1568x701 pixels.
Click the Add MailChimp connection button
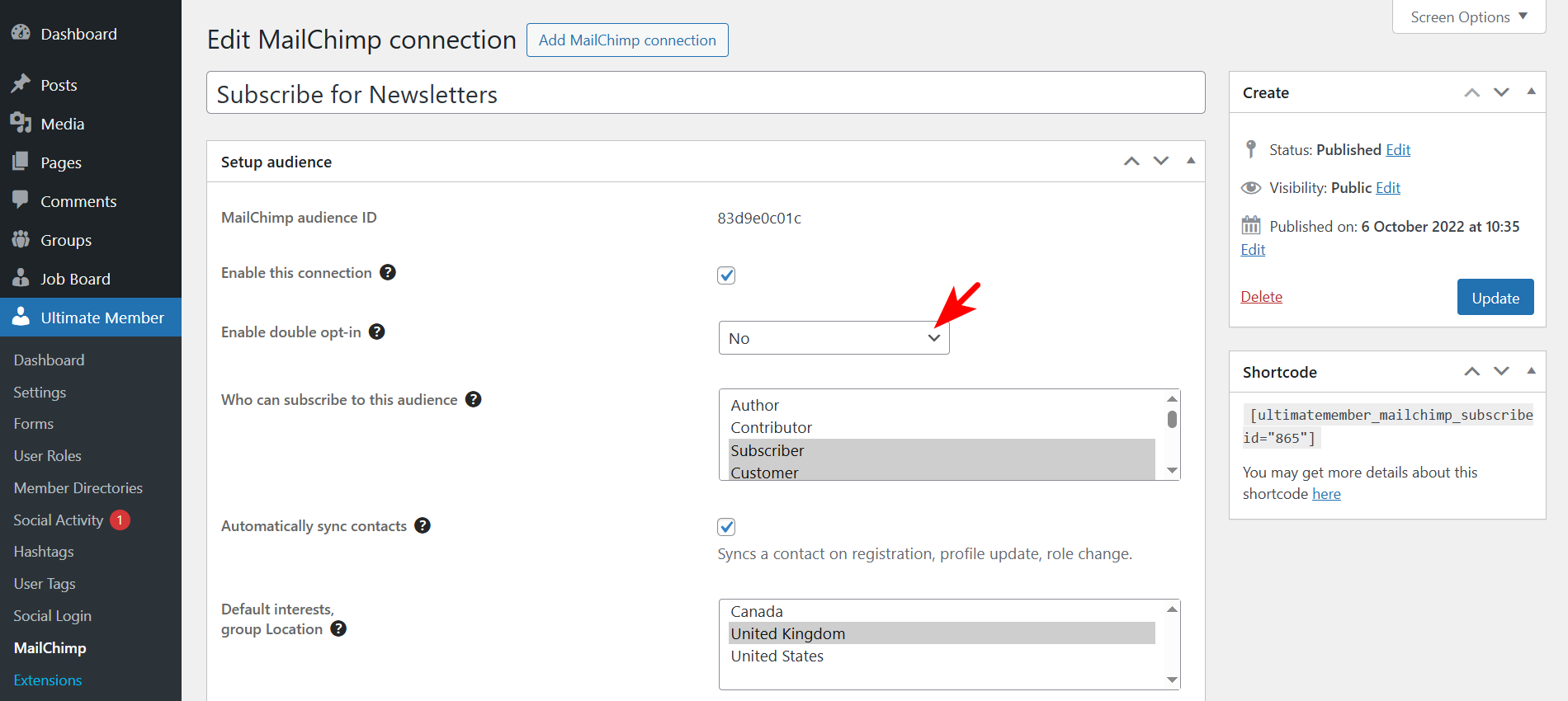(627, 40)
